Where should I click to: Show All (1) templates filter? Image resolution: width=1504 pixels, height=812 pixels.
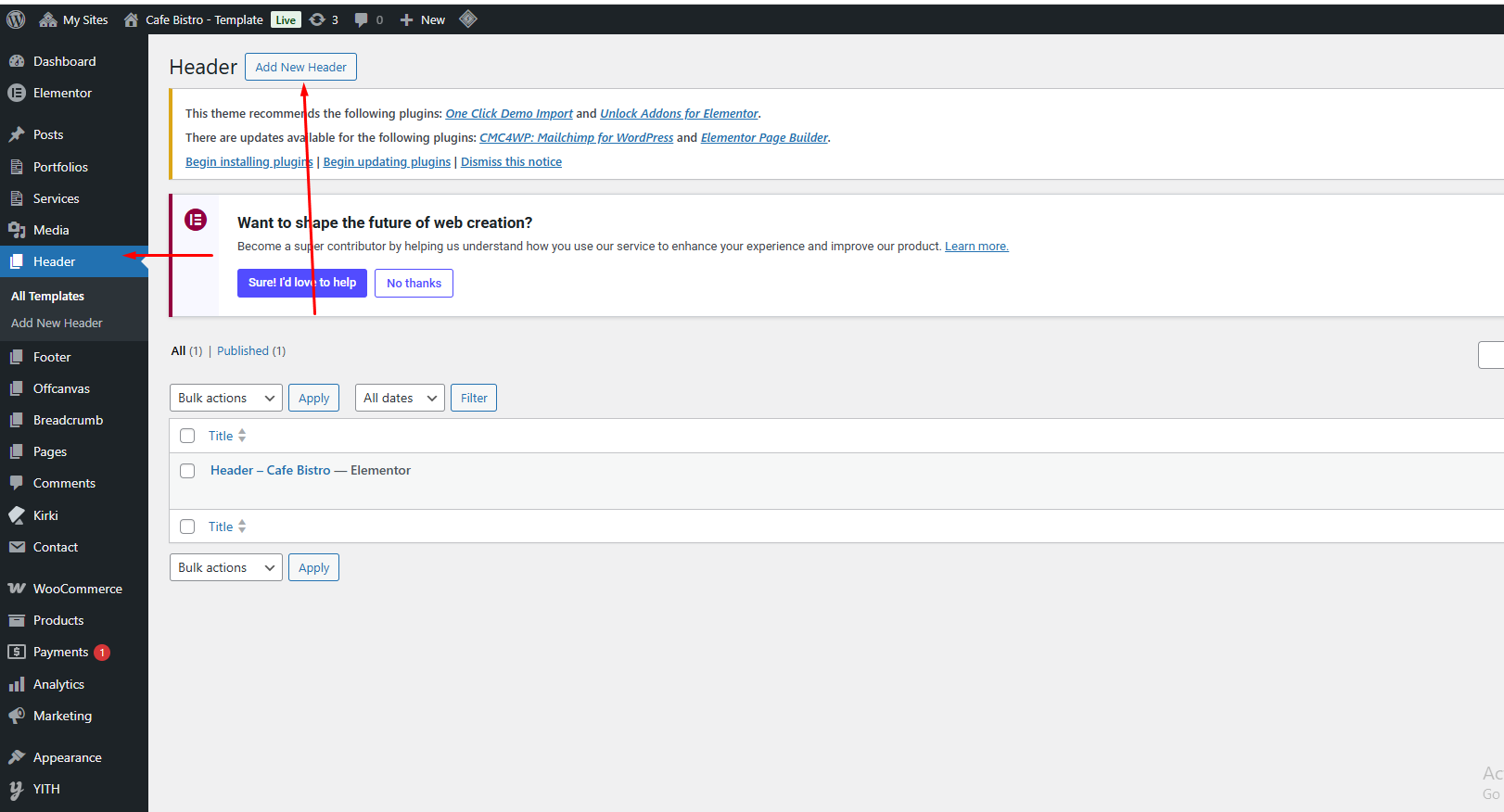pos(186,350)
